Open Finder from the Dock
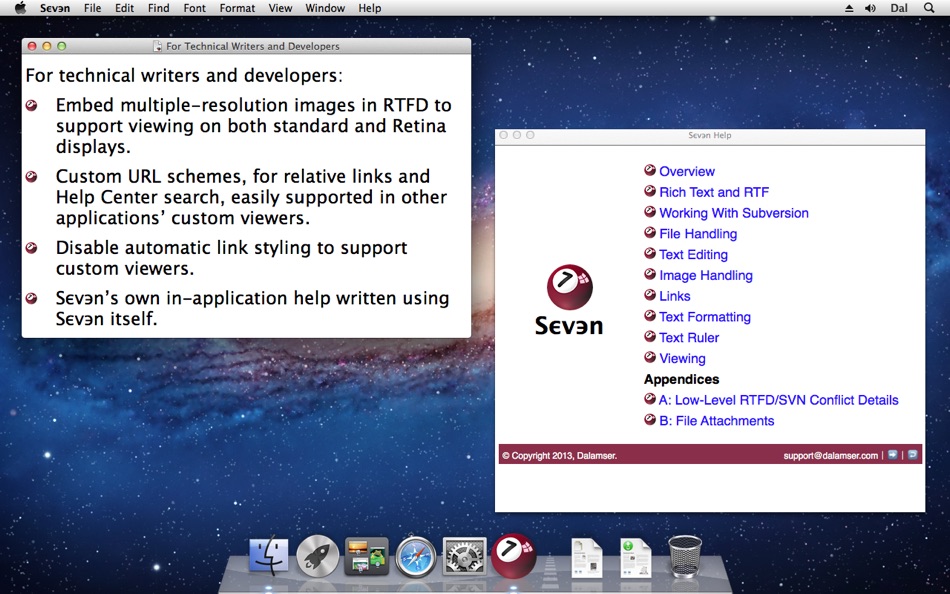Image resolution: width=950 pixels, height=594 pixels. [269, 555]
